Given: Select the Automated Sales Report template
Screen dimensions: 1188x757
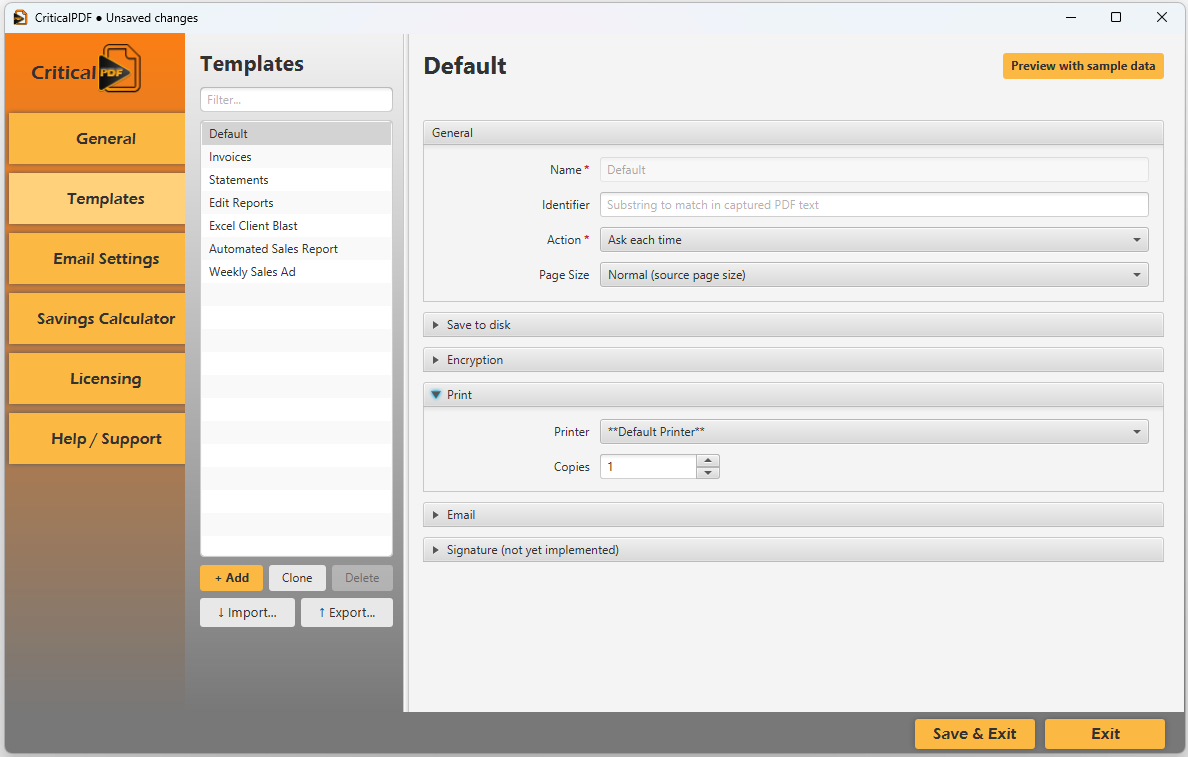Looking at the screenshot, I should [x=296, y=249].
